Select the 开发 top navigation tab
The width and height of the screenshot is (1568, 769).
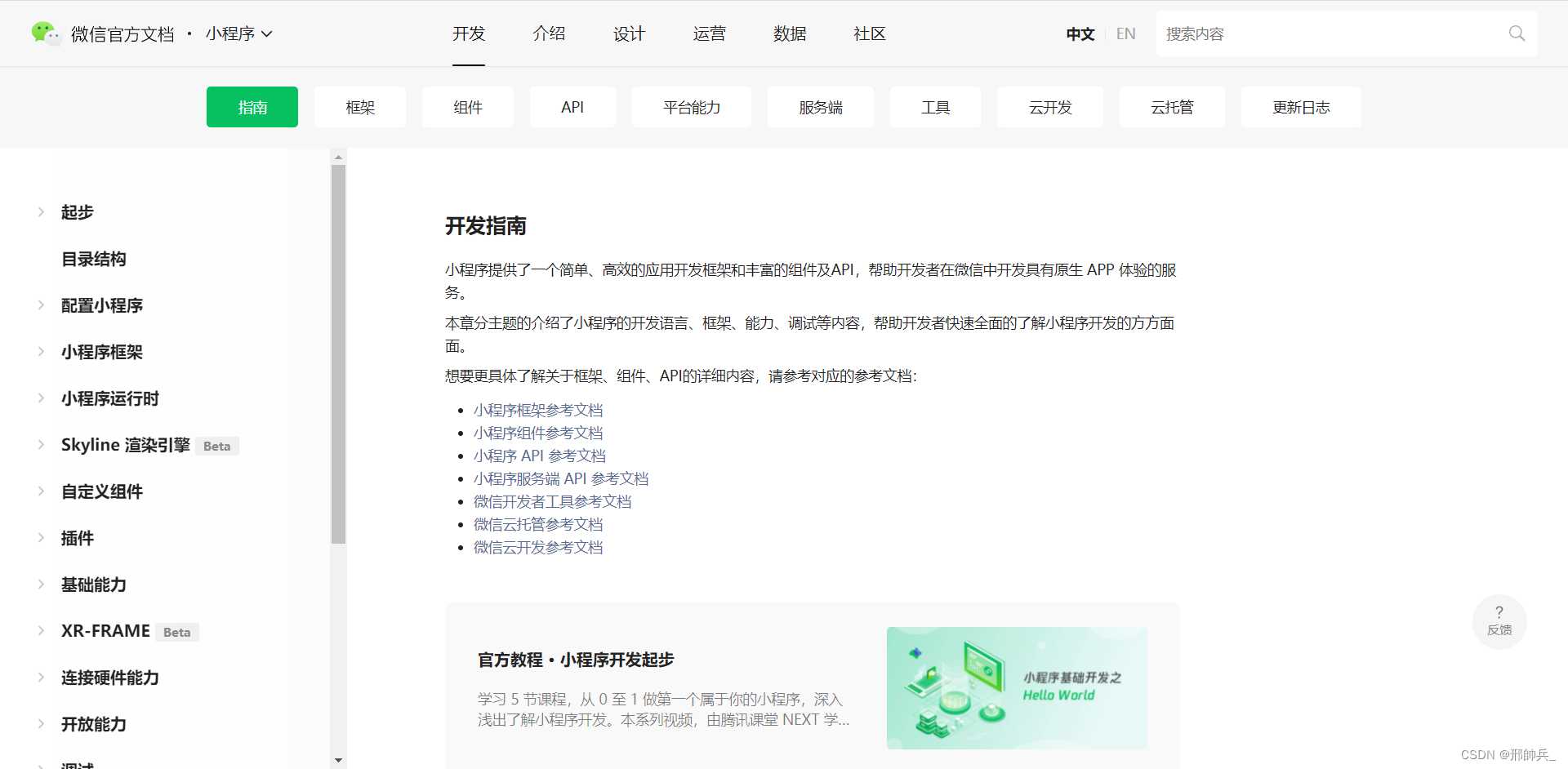coord(469,33)
